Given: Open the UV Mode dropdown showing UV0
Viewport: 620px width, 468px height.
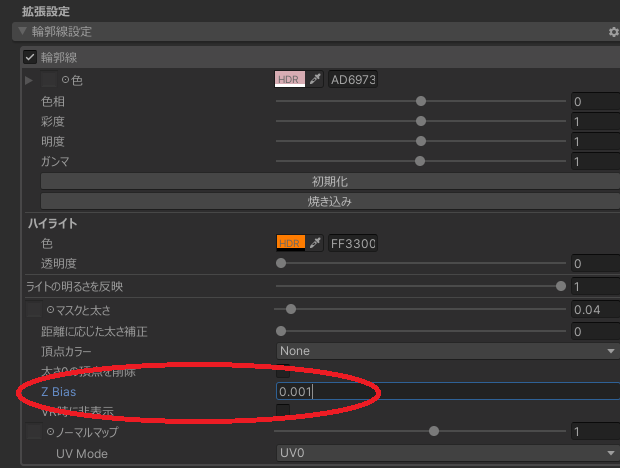Looking at the screenshot, I should (x=448, y=453).
